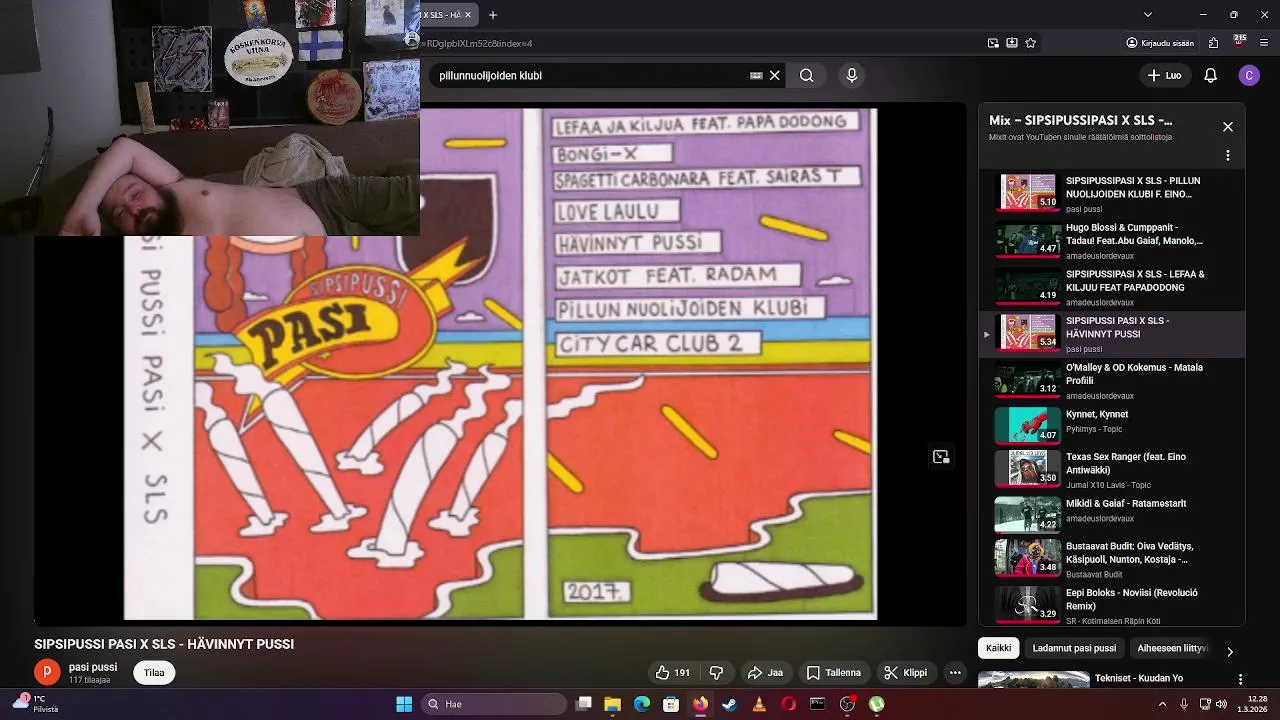
Task: Open File Explorer from taskbar
Action: (613, 704)
